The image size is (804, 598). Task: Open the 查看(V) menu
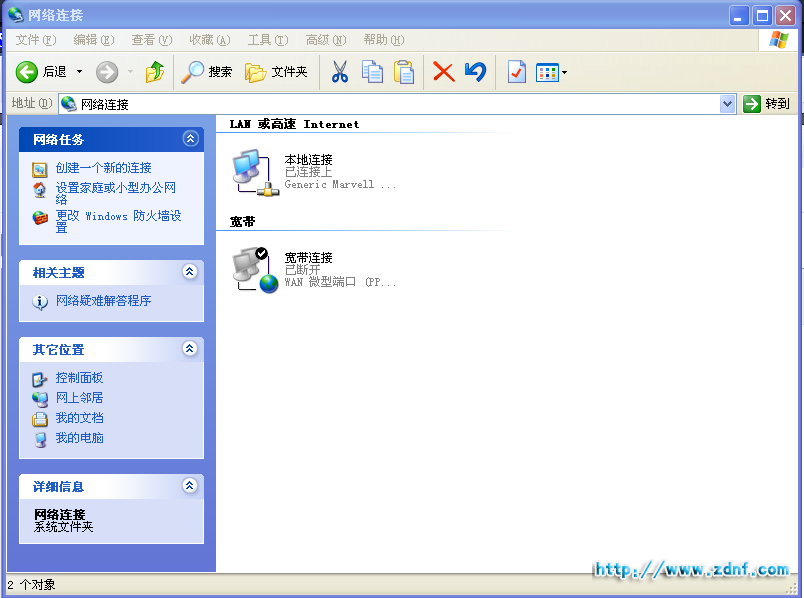point(152,40)
